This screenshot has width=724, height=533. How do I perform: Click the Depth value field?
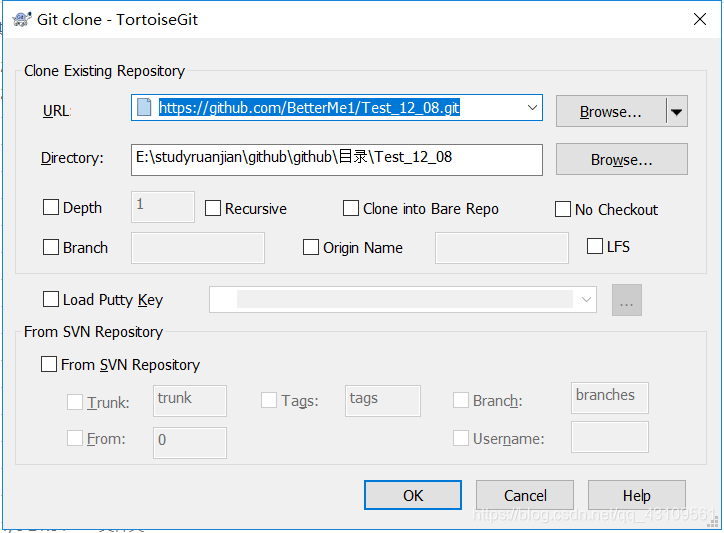tap(163, 207)
